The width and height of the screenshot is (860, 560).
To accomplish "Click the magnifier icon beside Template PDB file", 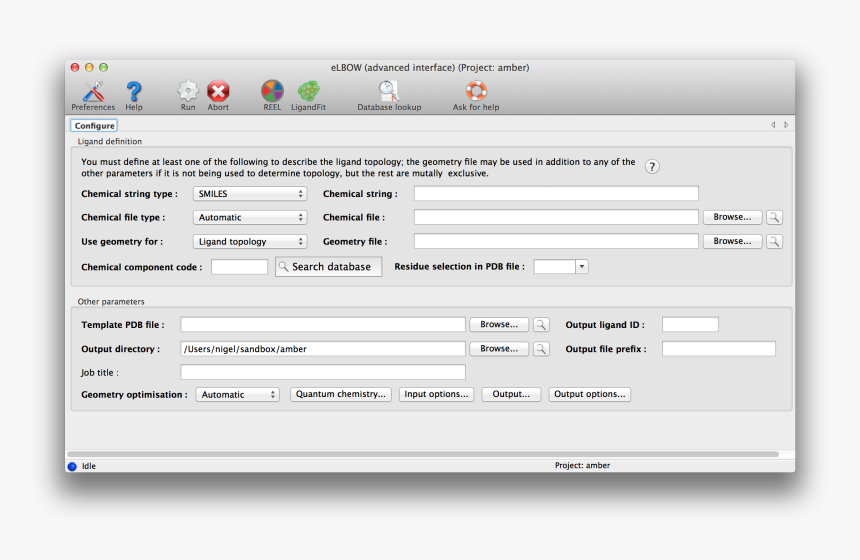I will 541,325.
